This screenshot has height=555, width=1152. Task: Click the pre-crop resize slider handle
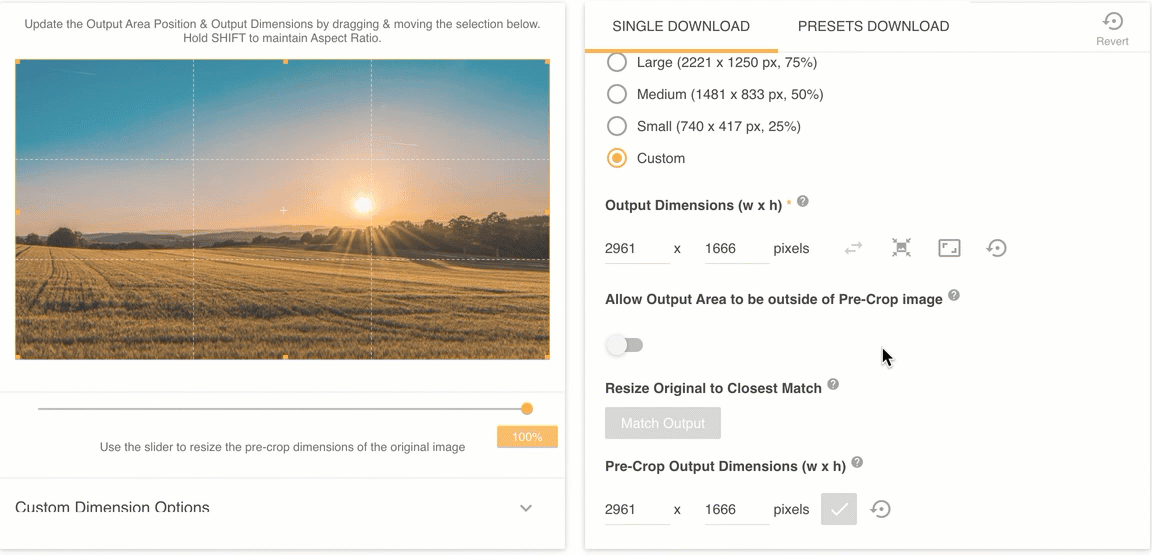click(x=527, y=409)
